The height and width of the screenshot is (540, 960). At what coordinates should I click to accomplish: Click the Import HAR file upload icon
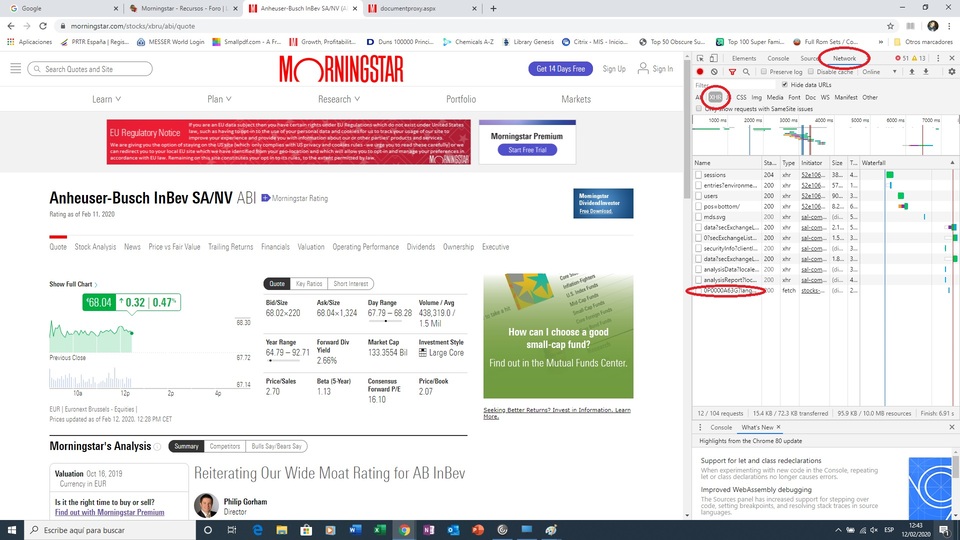tap(912, 72)
